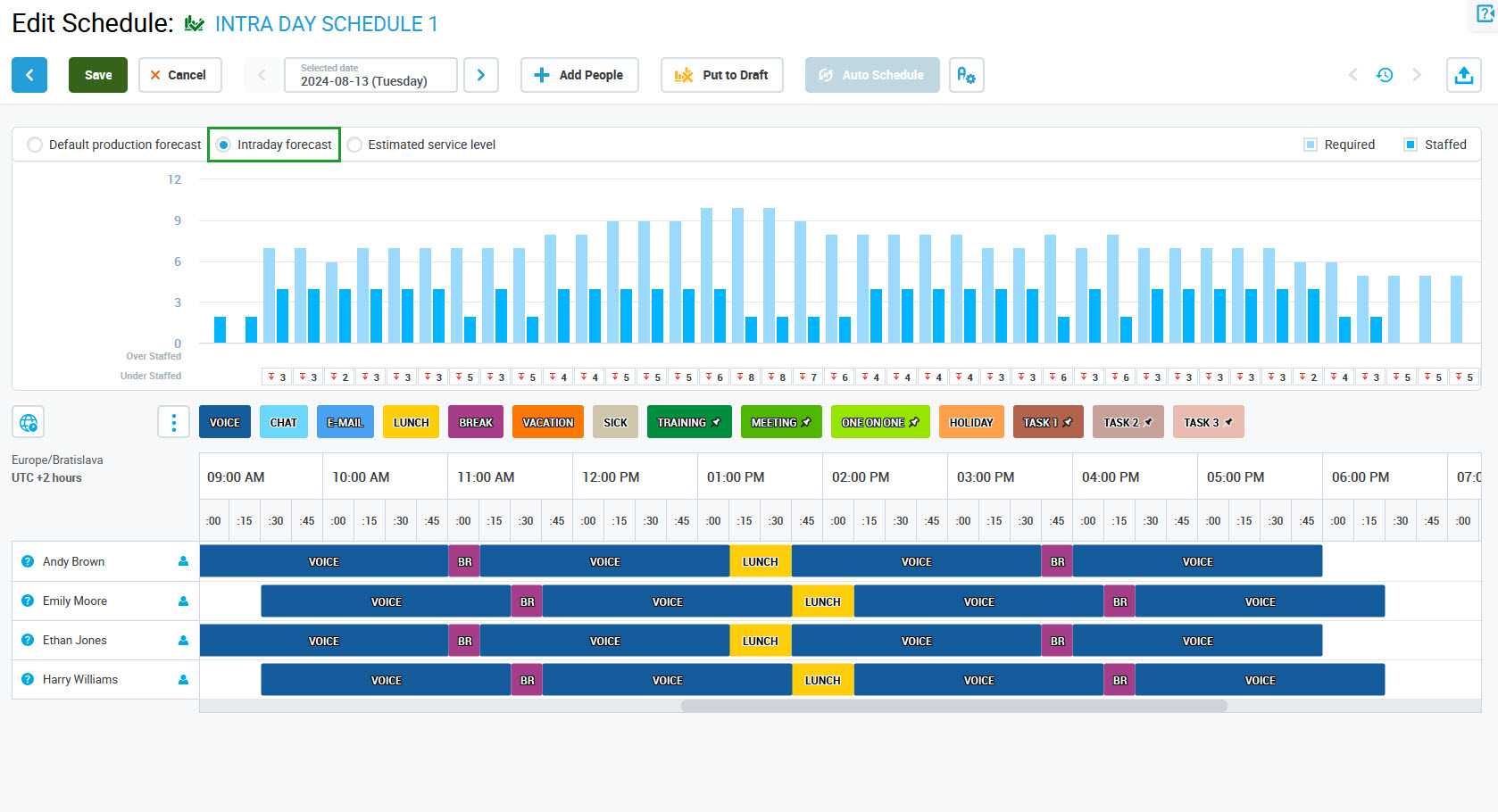This screenshot has width=1498, height=812.
Task: Click the Add People button
Action: pyautogui.click(x=579, y=75)
